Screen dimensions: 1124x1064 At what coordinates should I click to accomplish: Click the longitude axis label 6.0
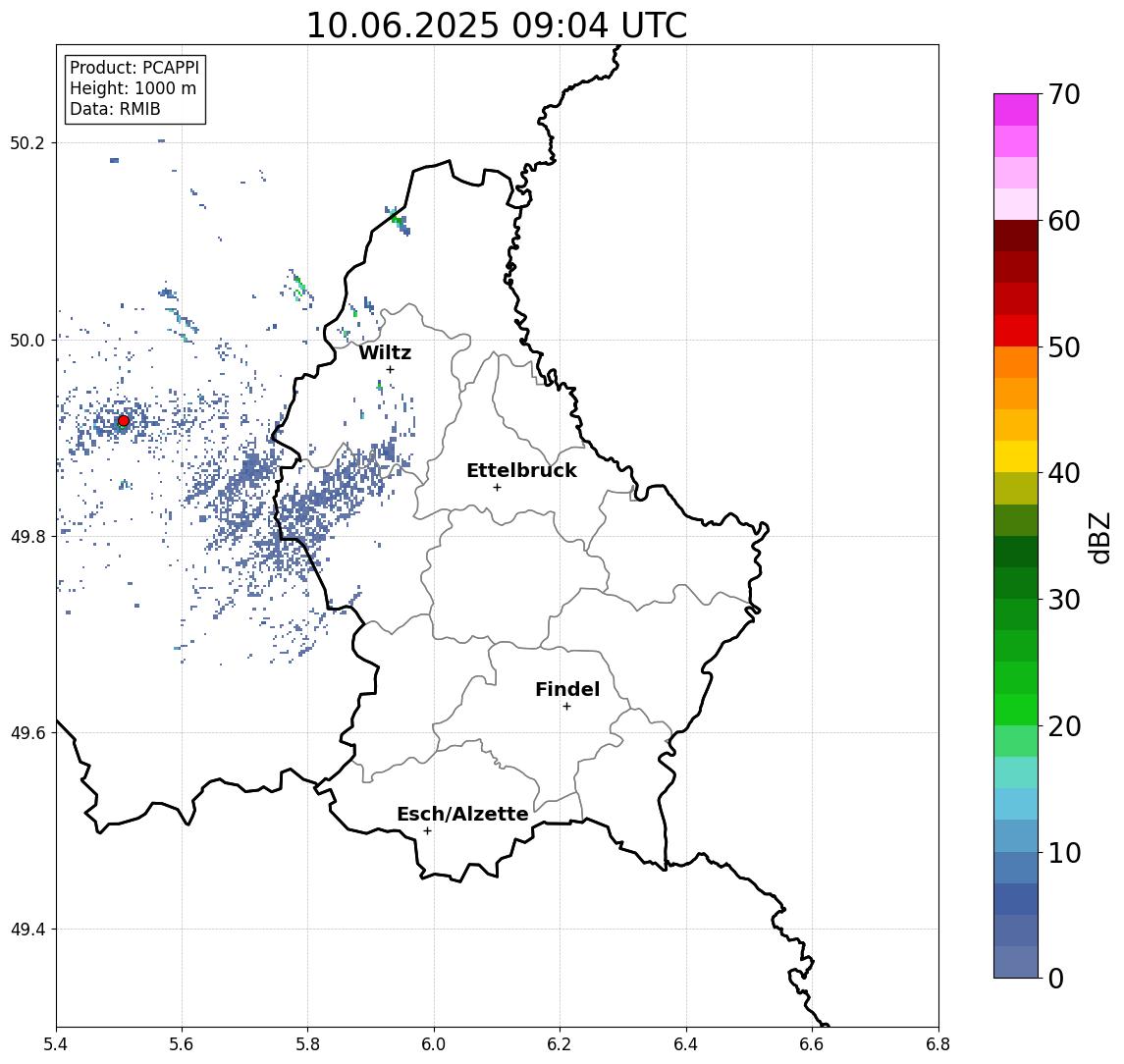click(x=435, y=1044)
